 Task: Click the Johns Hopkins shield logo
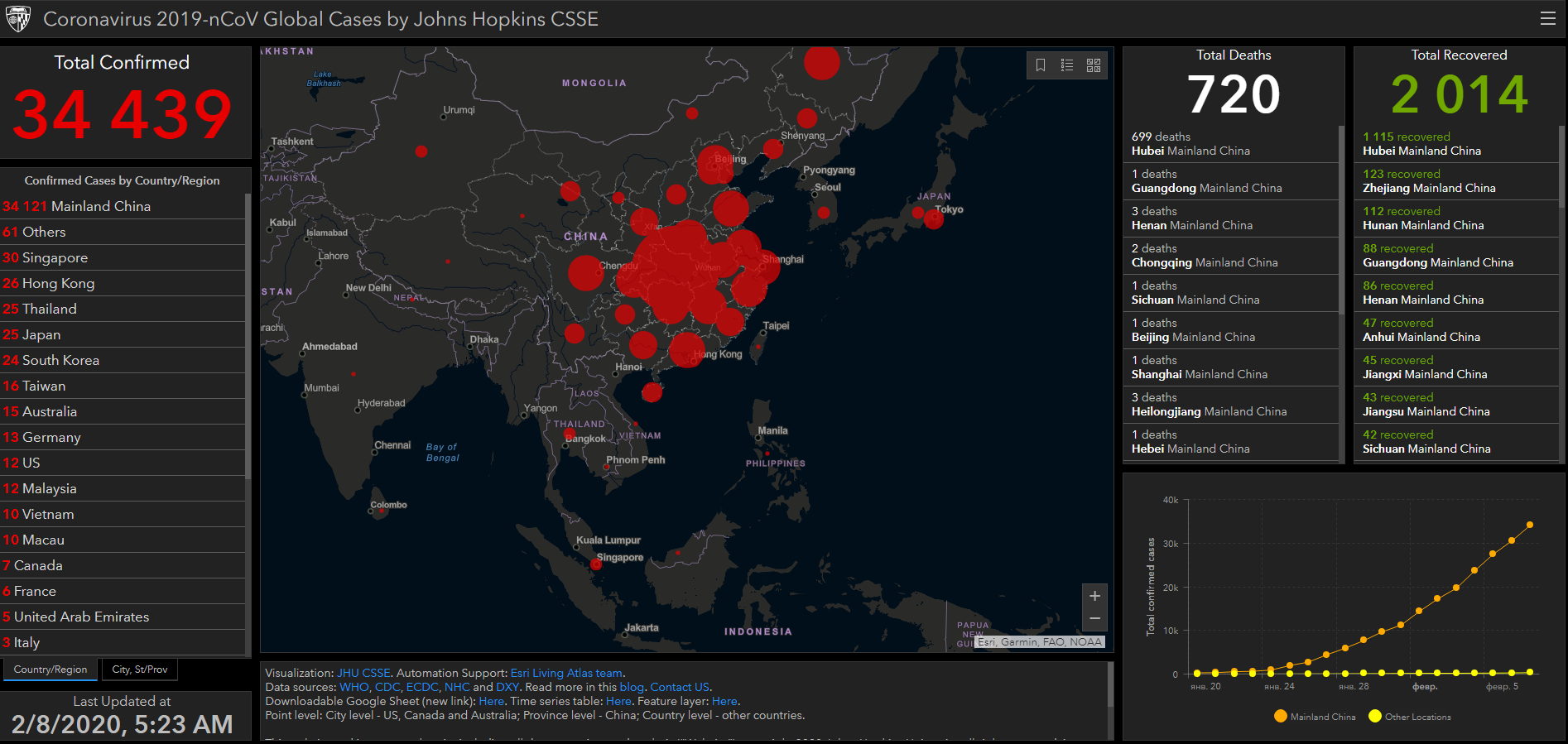[x=18, y=18]
